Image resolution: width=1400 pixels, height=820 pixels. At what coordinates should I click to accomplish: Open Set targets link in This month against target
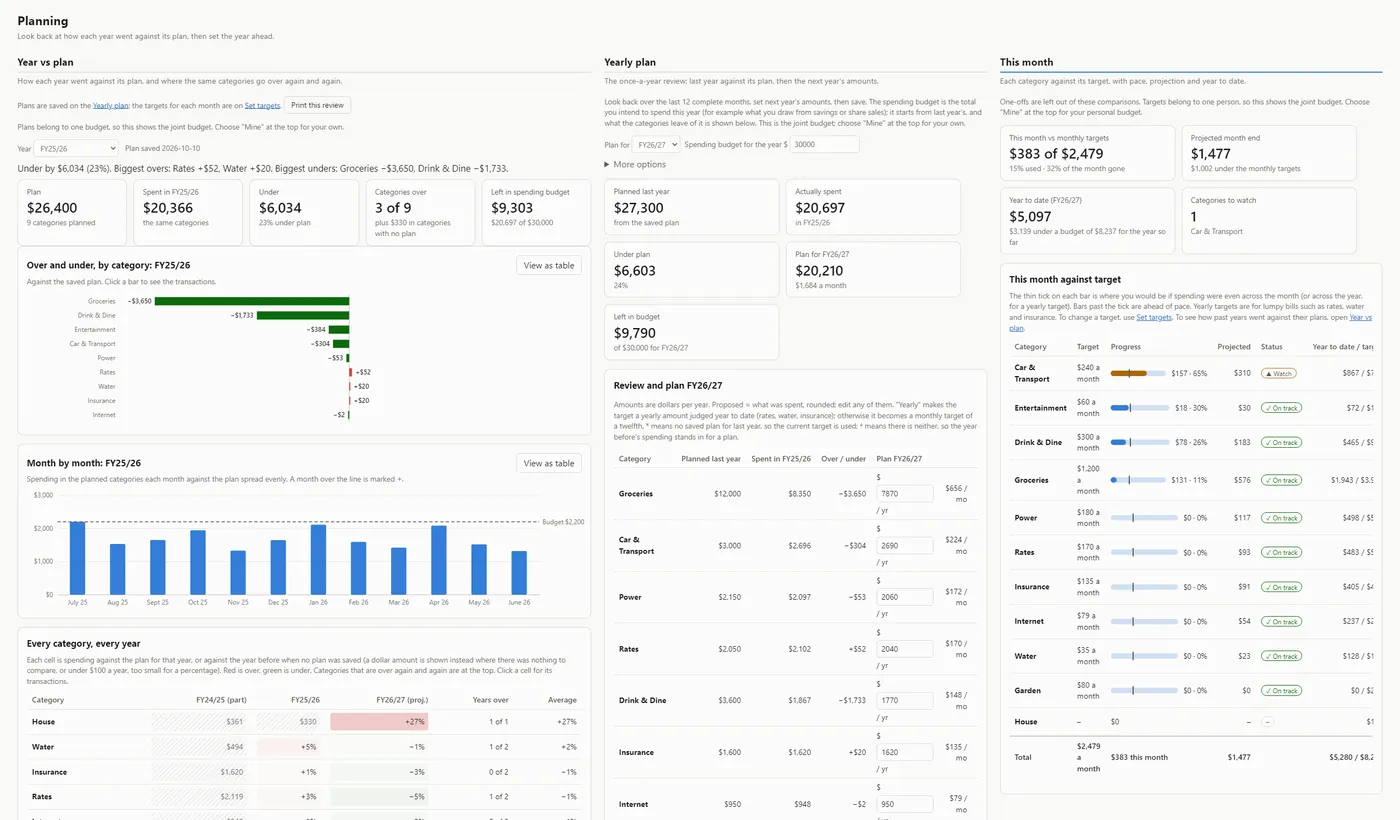click(x=1154, y=317)
